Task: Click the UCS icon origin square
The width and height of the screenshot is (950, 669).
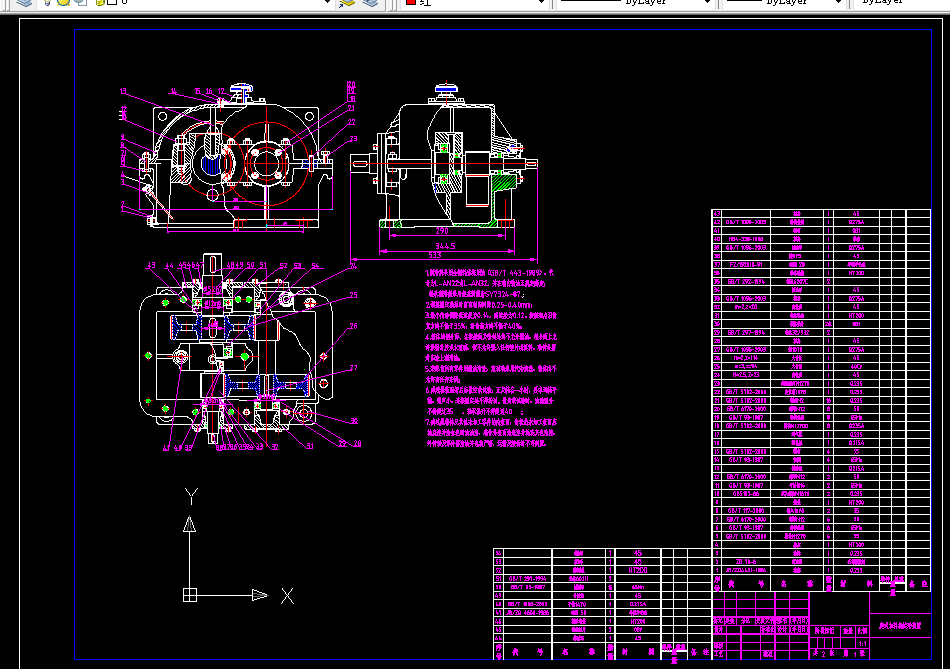Action: pyautogui.click(x=190, y=595)
